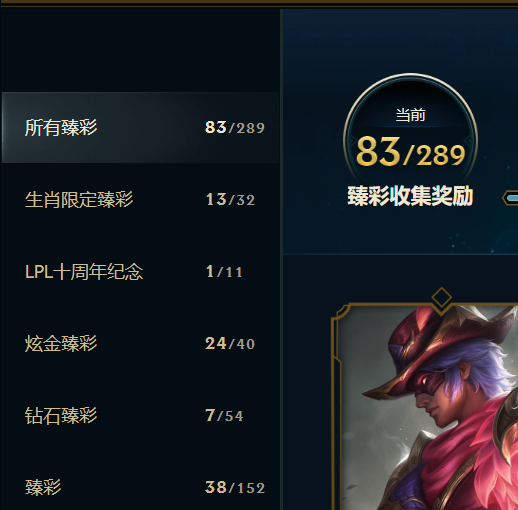Viewport: 518px width, 510px height.
Task: Switch to LPL十周年纪念 collection
Action: 140,272
